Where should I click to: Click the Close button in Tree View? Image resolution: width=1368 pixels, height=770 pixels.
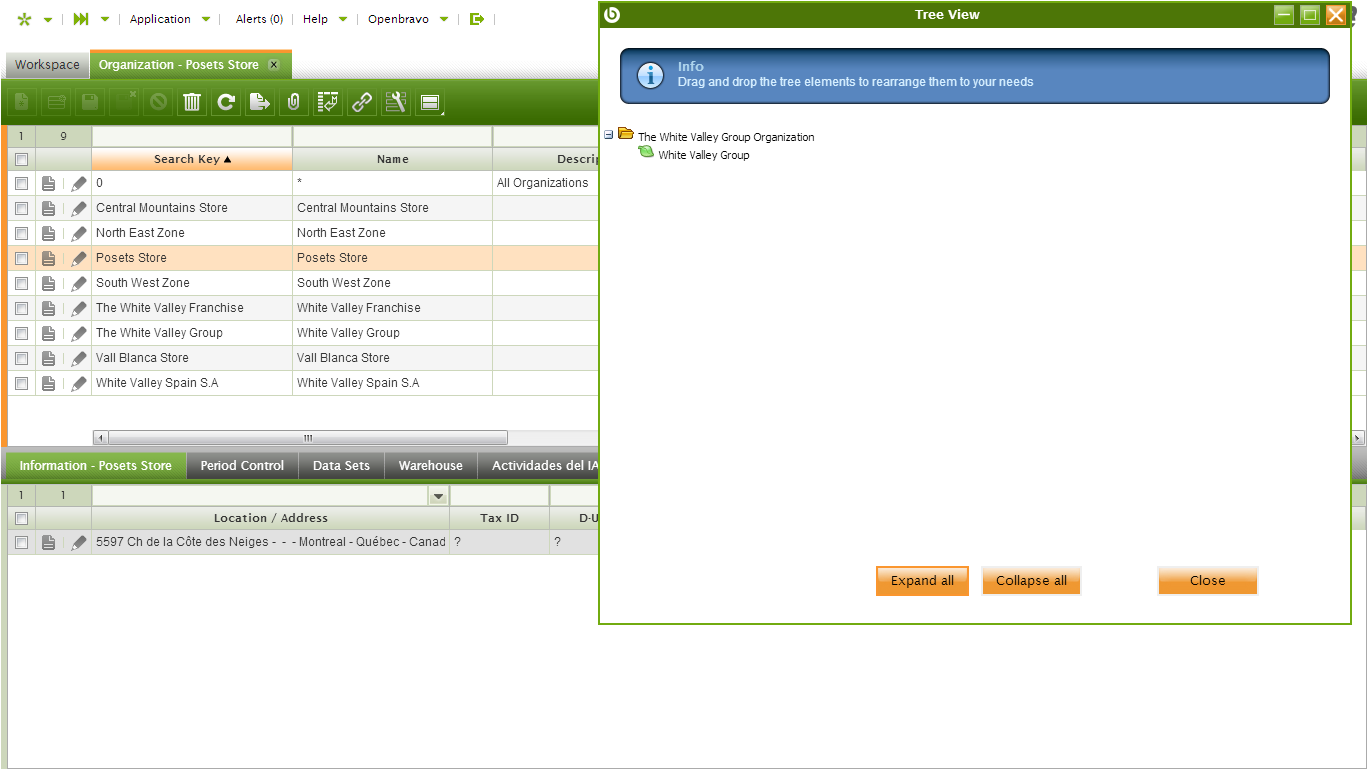1207,581
